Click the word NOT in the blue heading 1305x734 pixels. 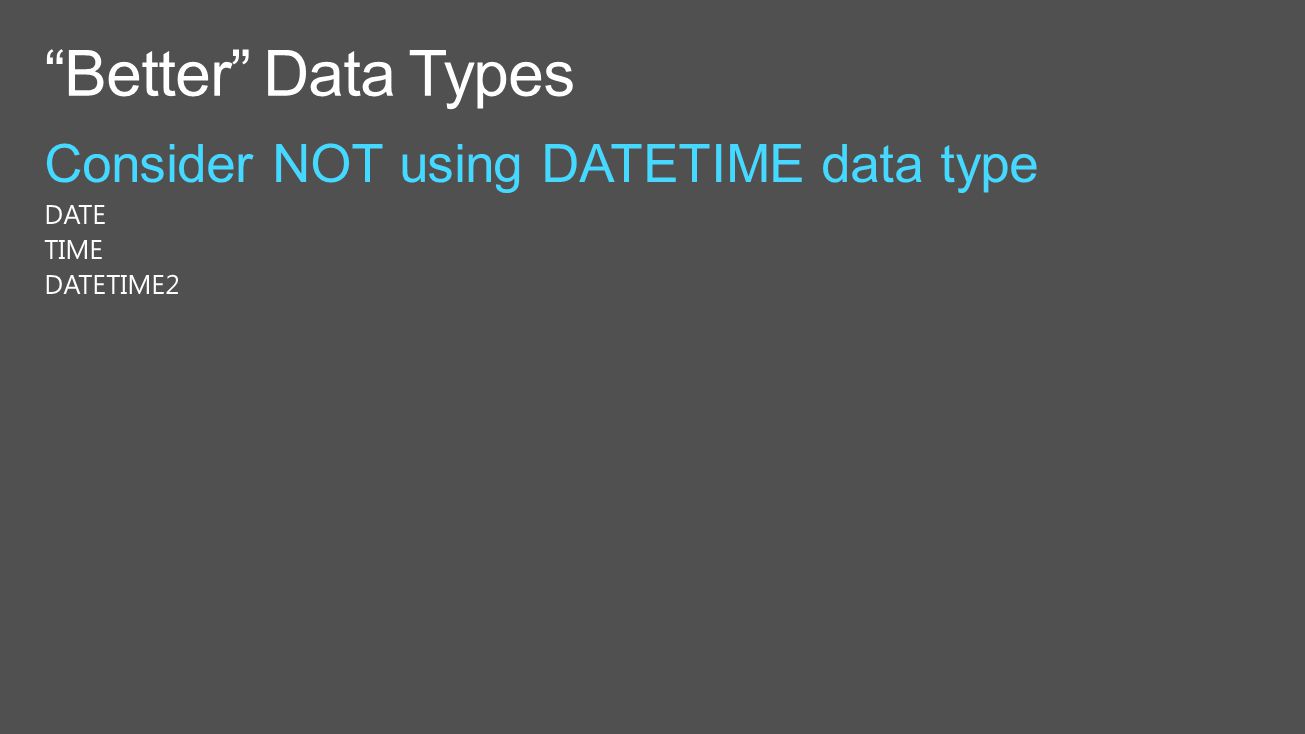[x=327, y=164]
